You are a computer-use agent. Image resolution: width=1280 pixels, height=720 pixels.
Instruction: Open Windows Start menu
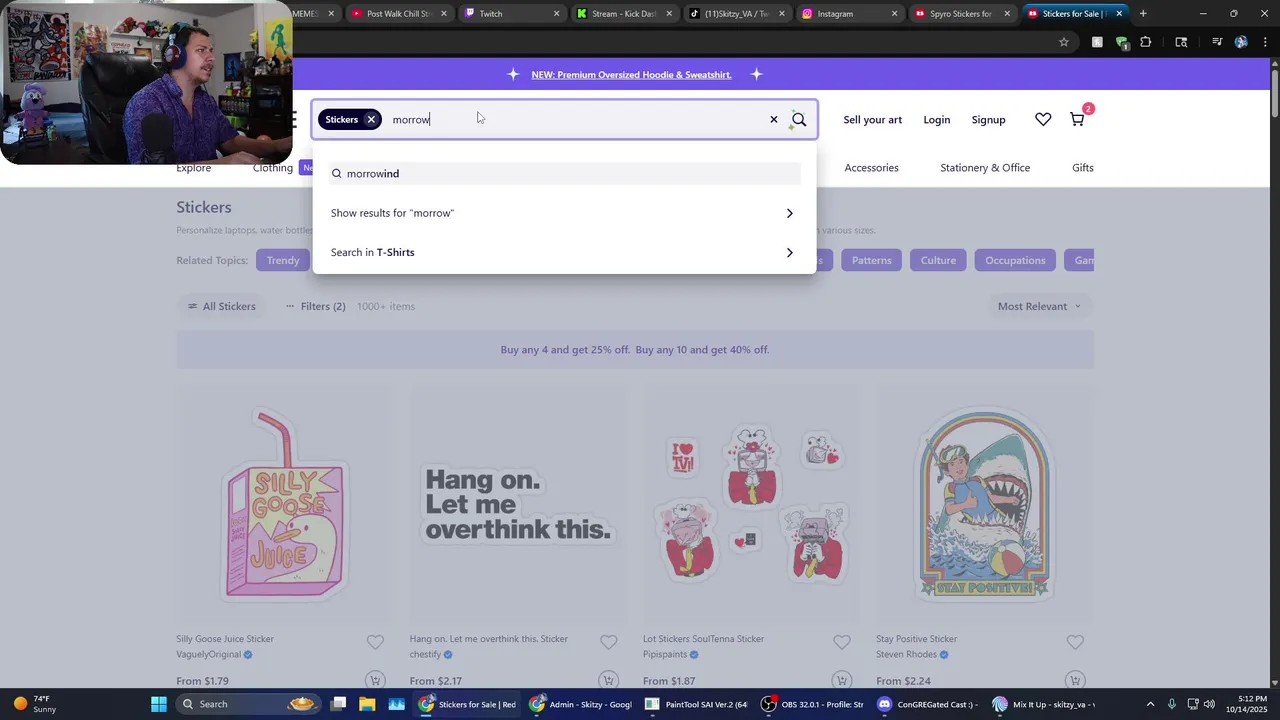pos(159,704)
